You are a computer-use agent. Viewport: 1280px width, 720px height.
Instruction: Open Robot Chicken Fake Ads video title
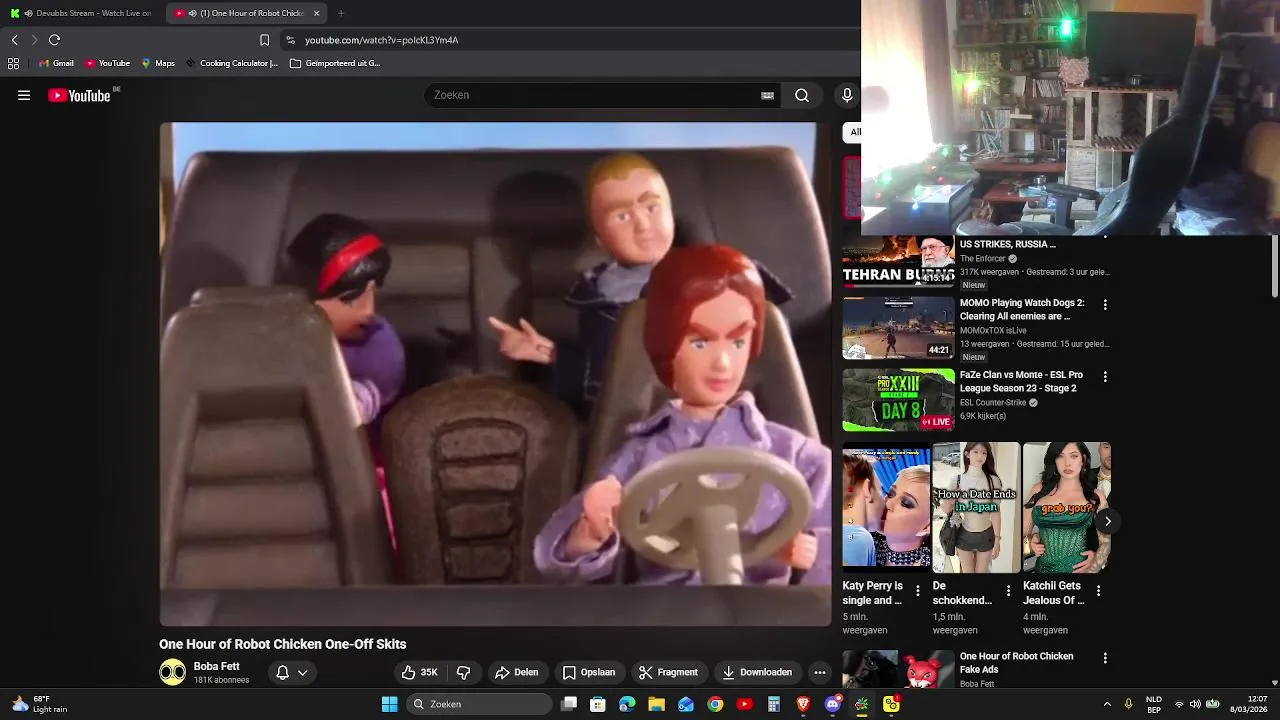pos(1016,663)
